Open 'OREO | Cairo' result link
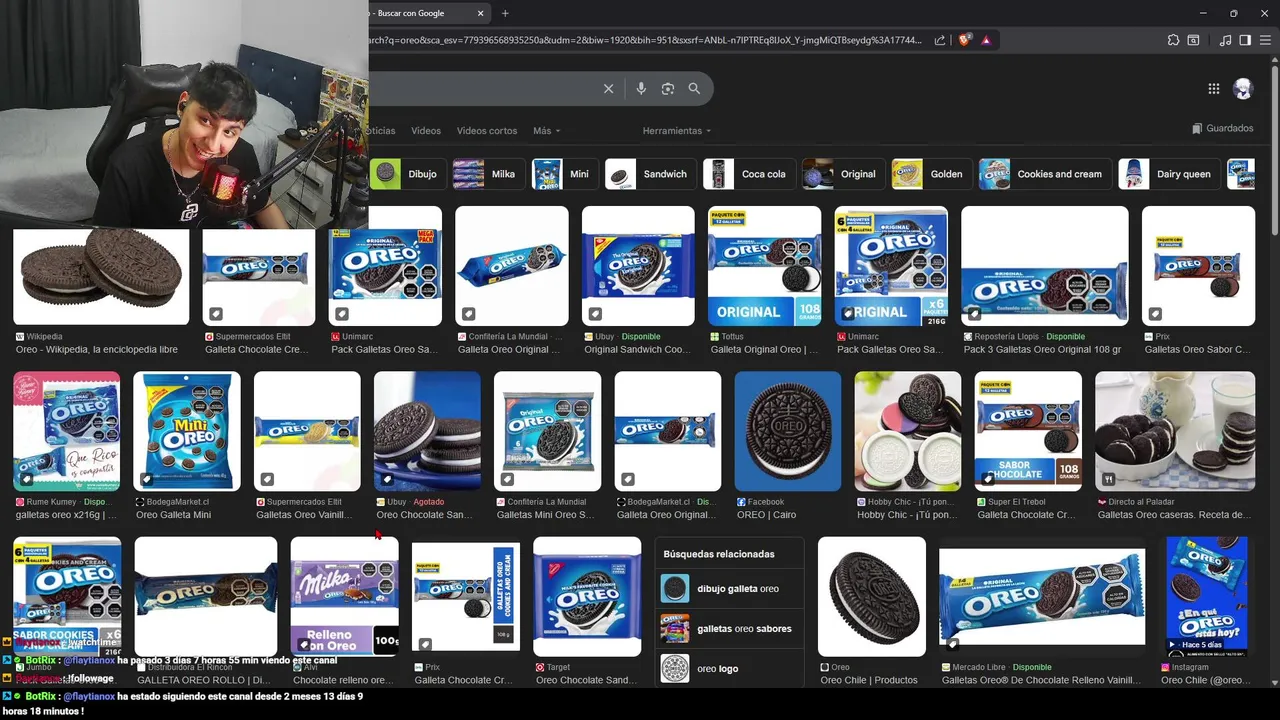The height and width of the screenshot is (720, 1280). [x=766, y=515]
